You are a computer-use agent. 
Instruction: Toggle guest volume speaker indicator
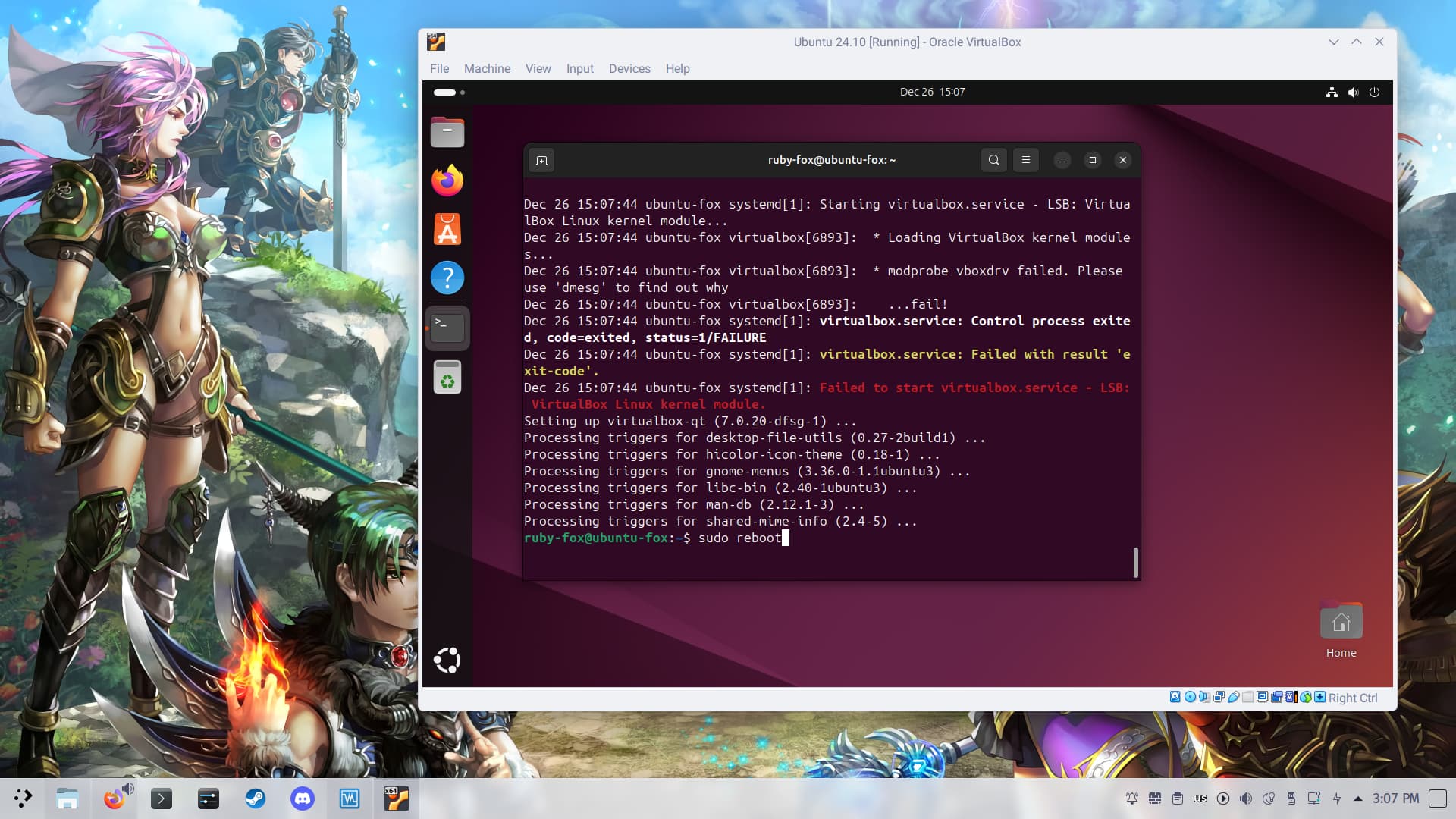(1353, 93)
